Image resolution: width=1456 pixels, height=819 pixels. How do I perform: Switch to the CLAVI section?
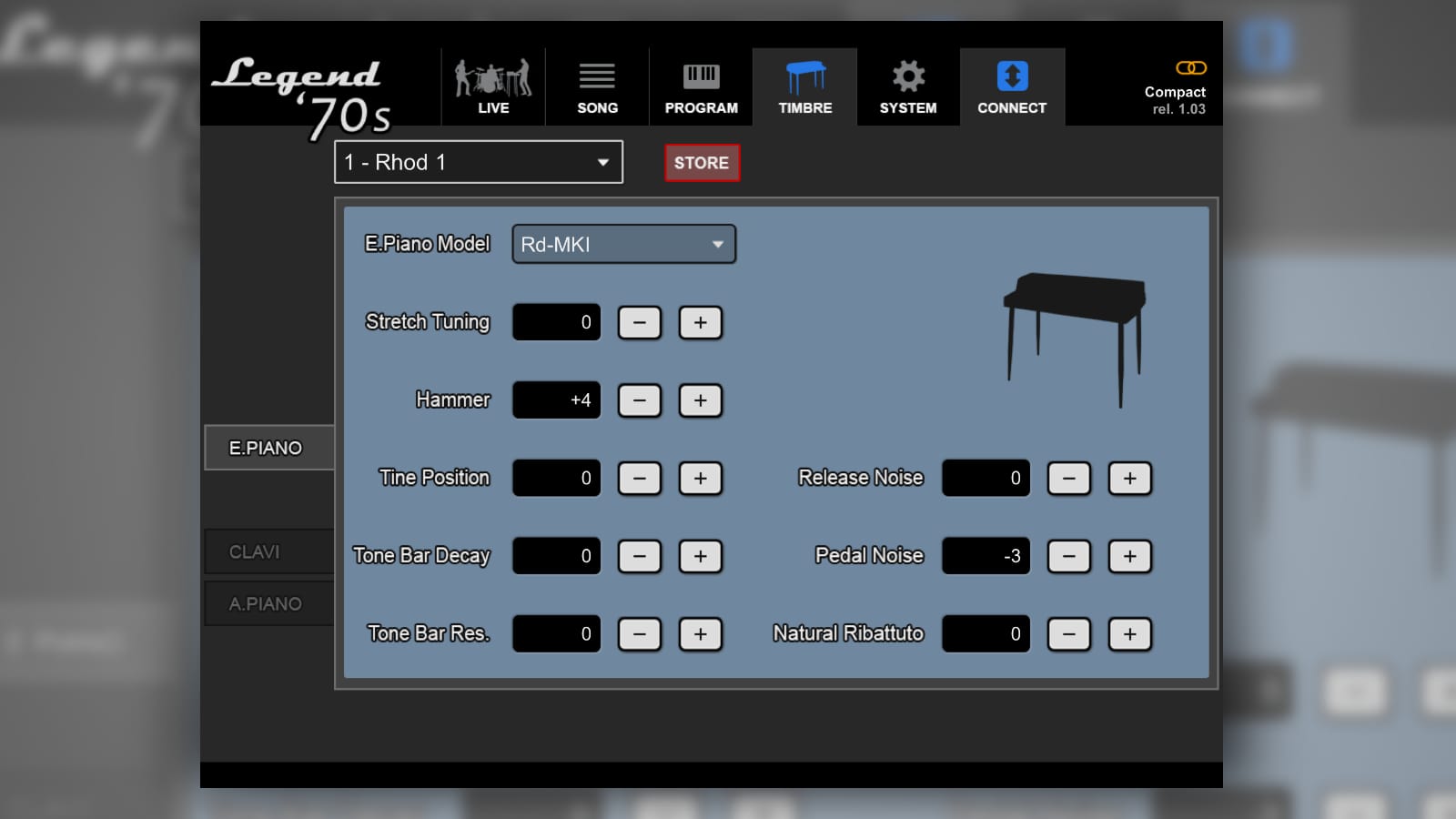click(269, 551)
